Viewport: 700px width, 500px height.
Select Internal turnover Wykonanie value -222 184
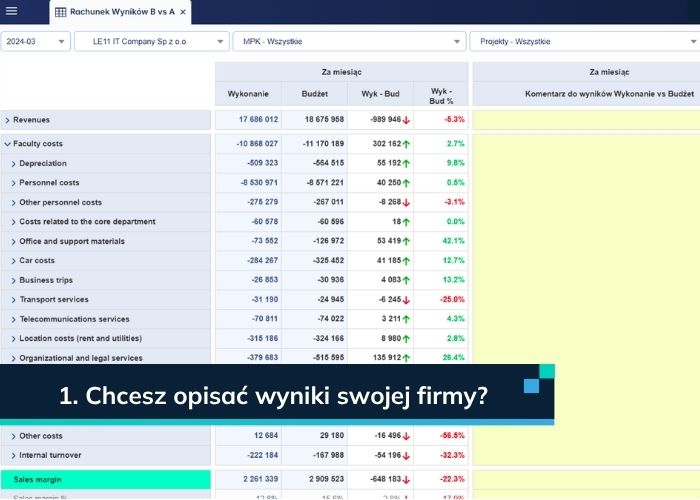262,455
